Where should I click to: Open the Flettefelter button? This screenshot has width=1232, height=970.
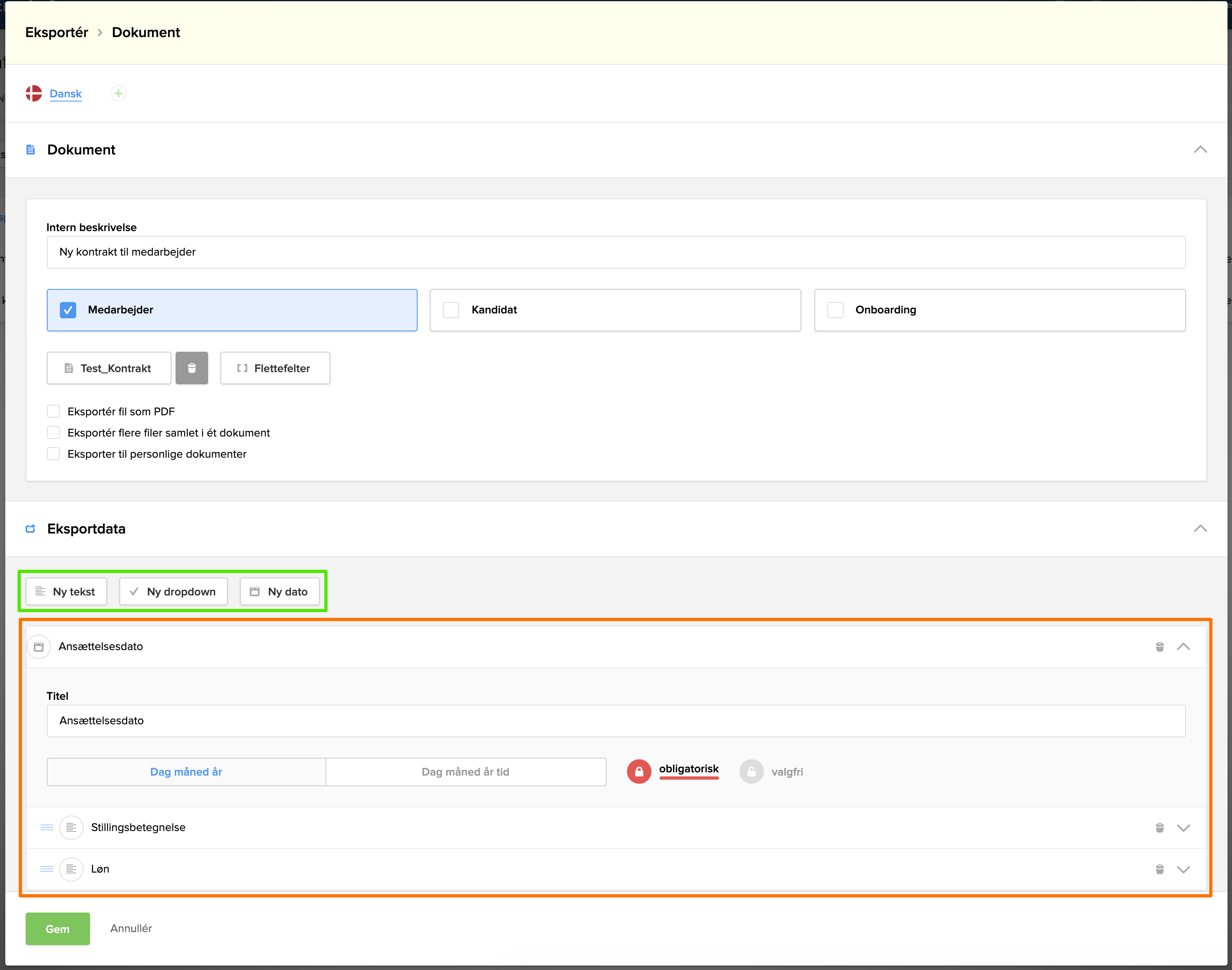tap(275, 368)
